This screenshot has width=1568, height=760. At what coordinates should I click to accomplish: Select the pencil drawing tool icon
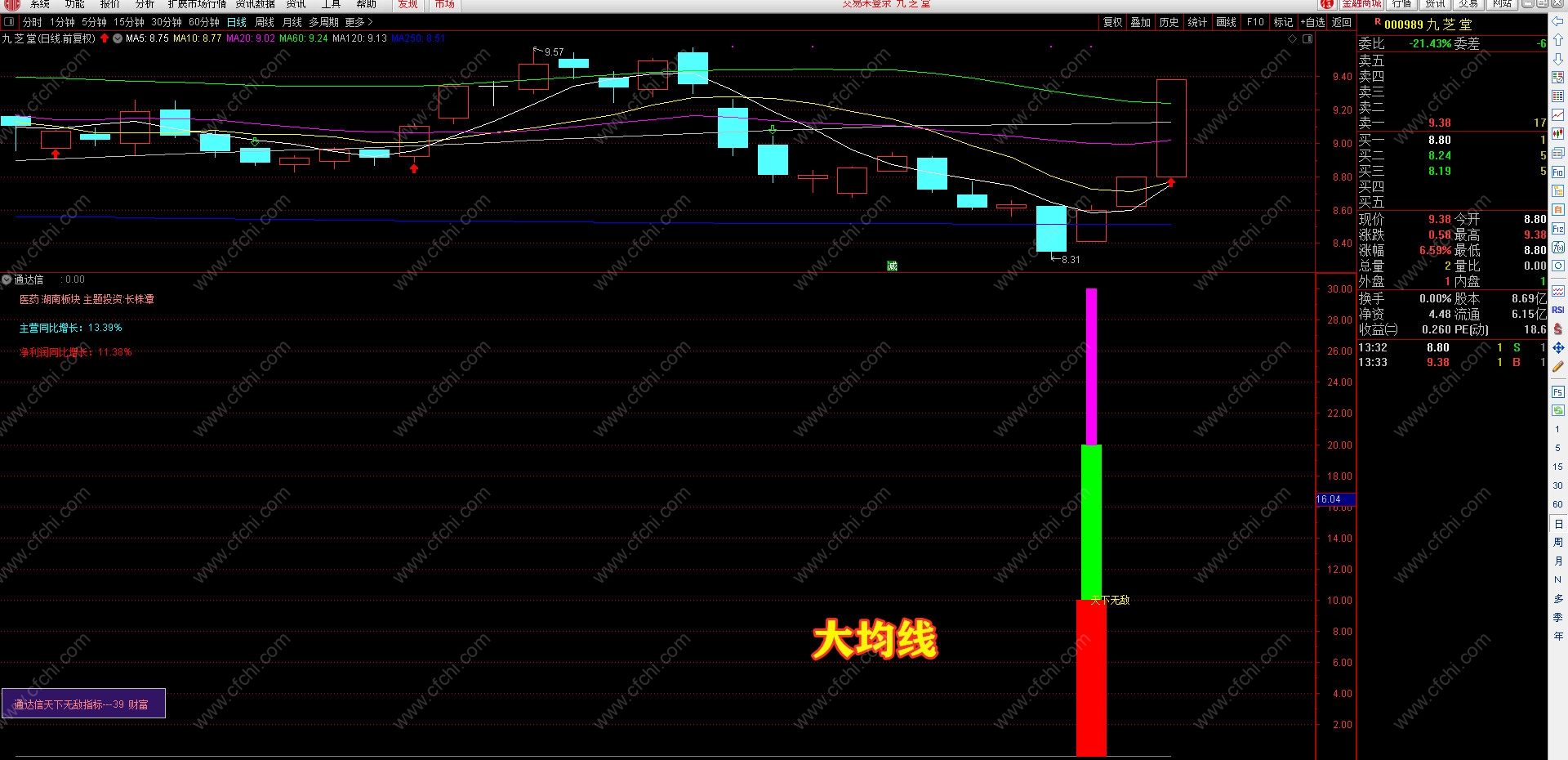(x=1557, y=366)
